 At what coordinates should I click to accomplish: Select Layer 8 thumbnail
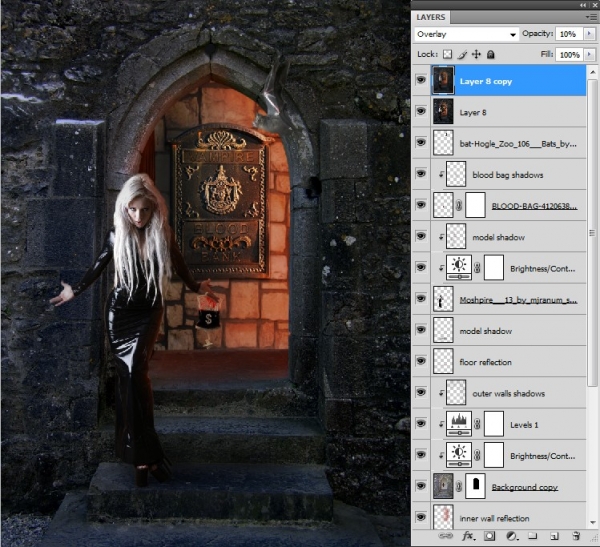click(443, 111)
